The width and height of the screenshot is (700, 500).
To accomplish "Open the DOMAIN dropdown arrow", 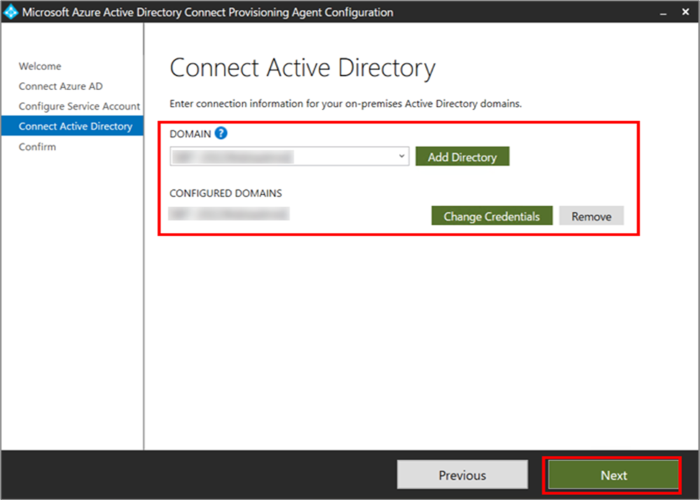I will [x=401, y=156].
